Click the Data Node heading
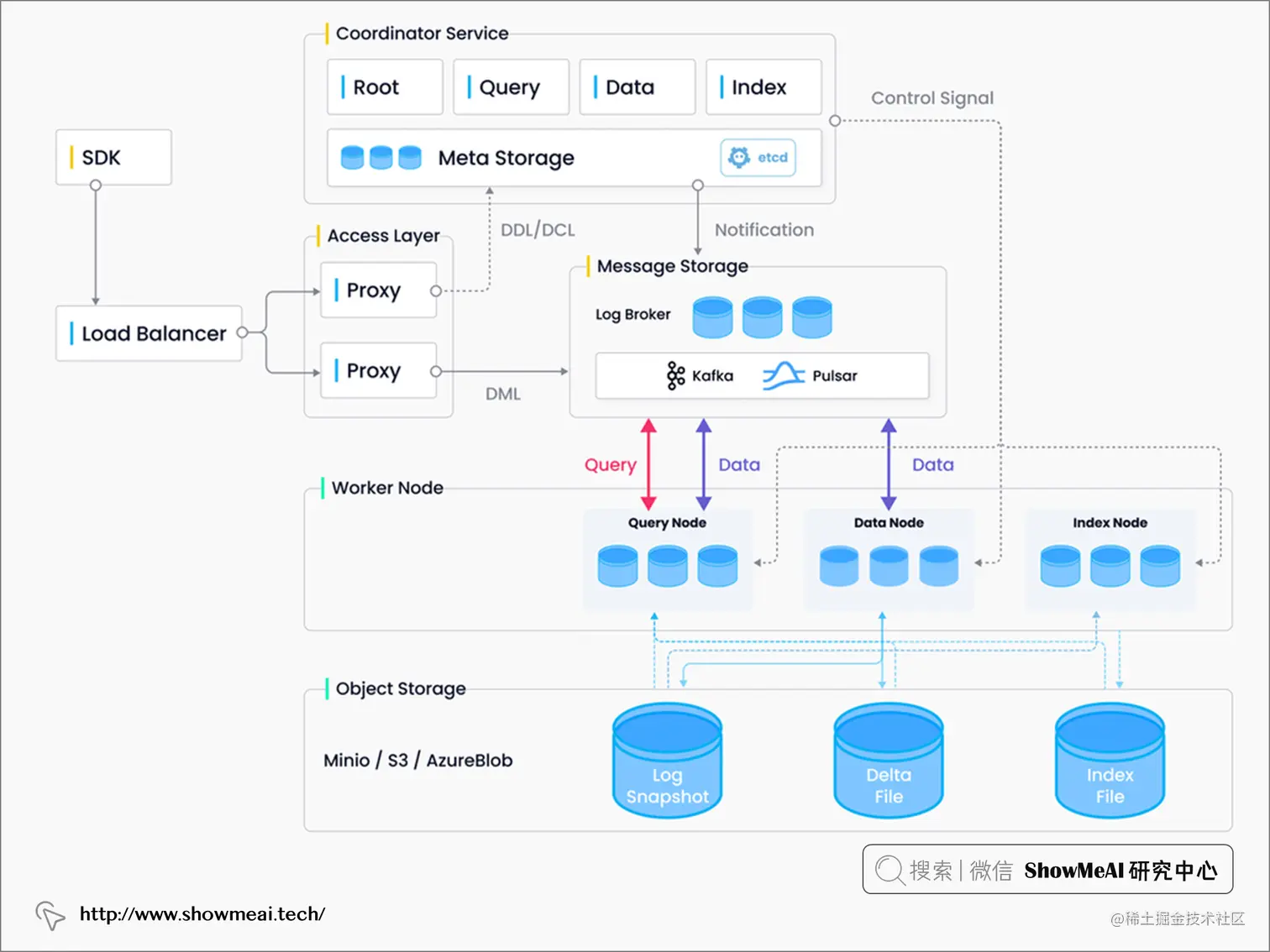1270x952 pixels. tap(889, 522)
